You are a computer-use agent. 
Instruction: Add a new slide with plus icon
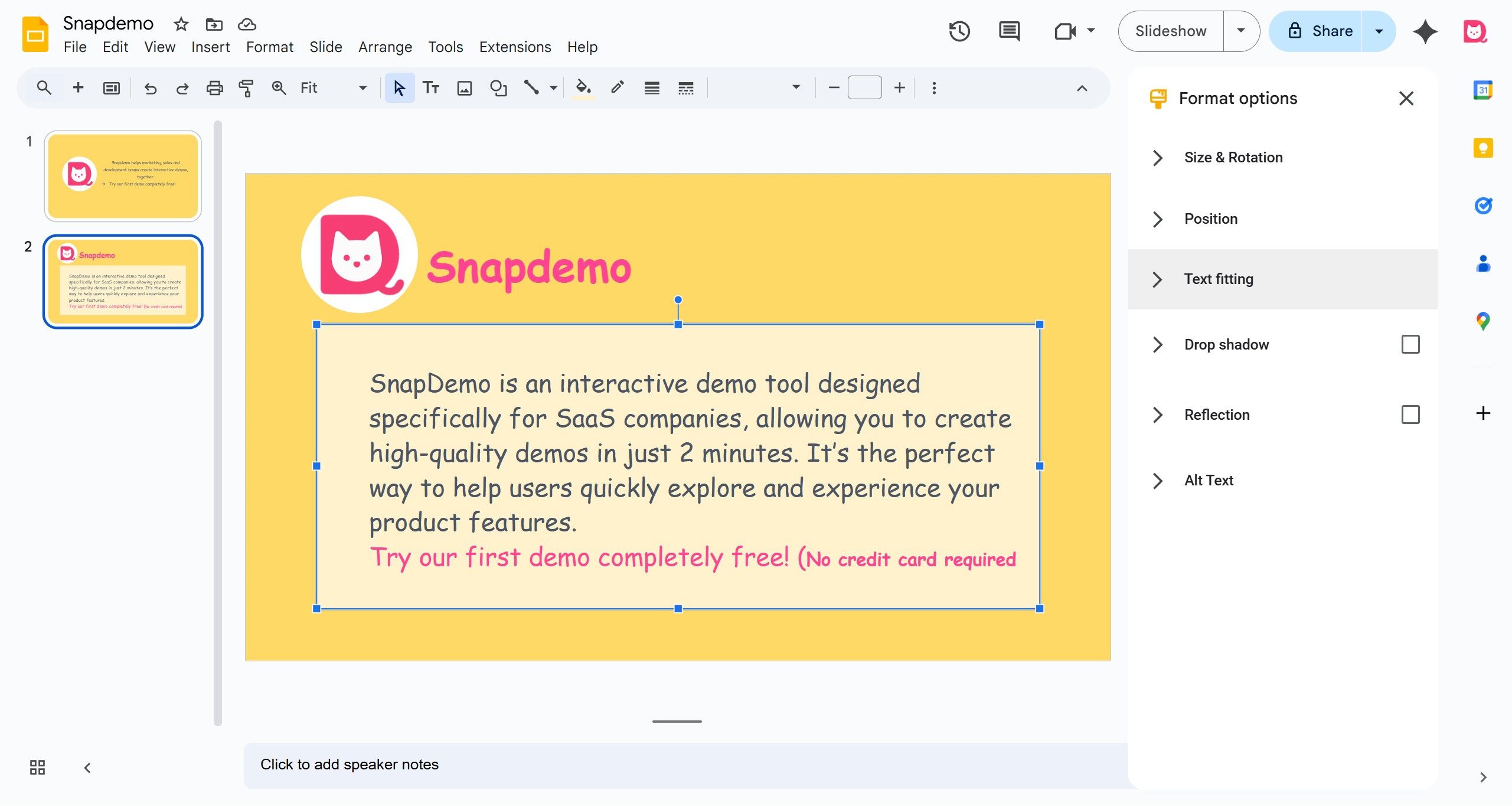tap(78, 88)
